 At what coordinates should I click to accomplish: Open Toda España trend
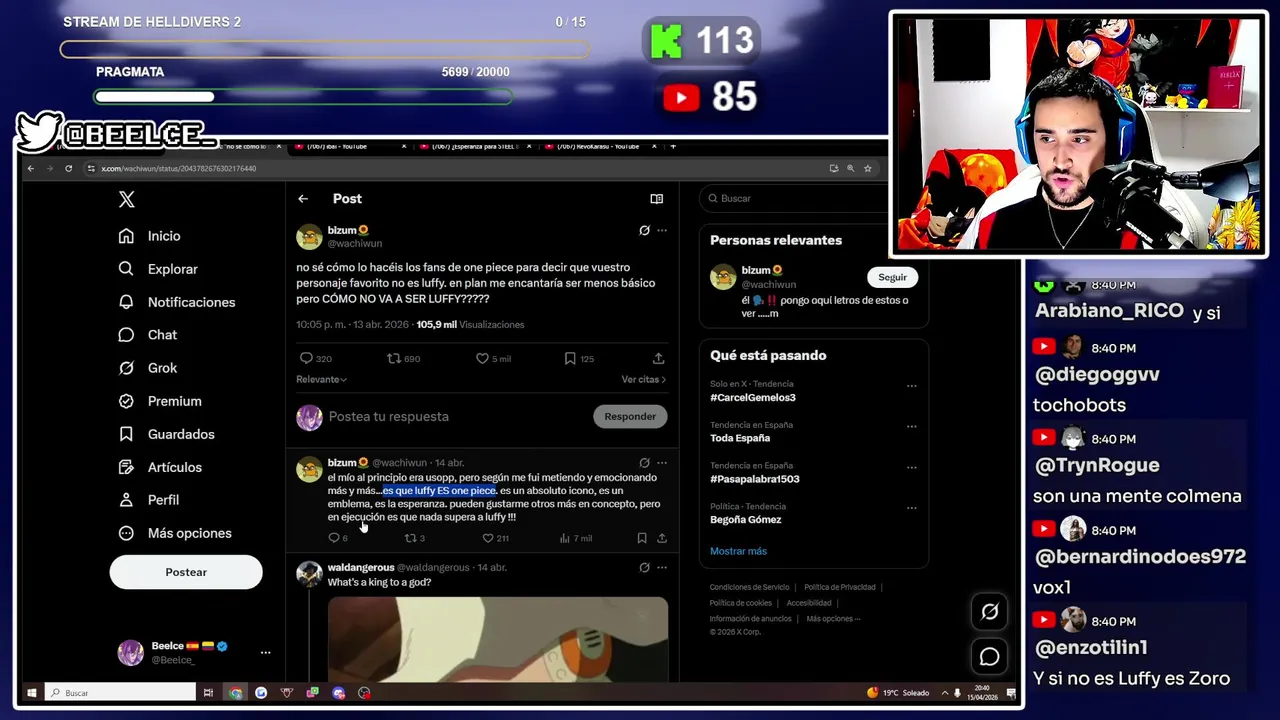740,438
